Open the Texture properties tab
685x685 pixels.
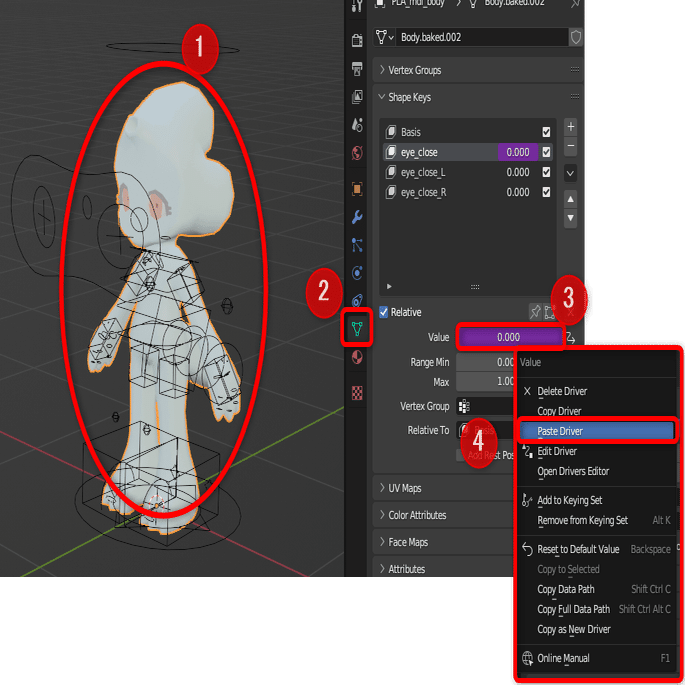tap(357, 393)
